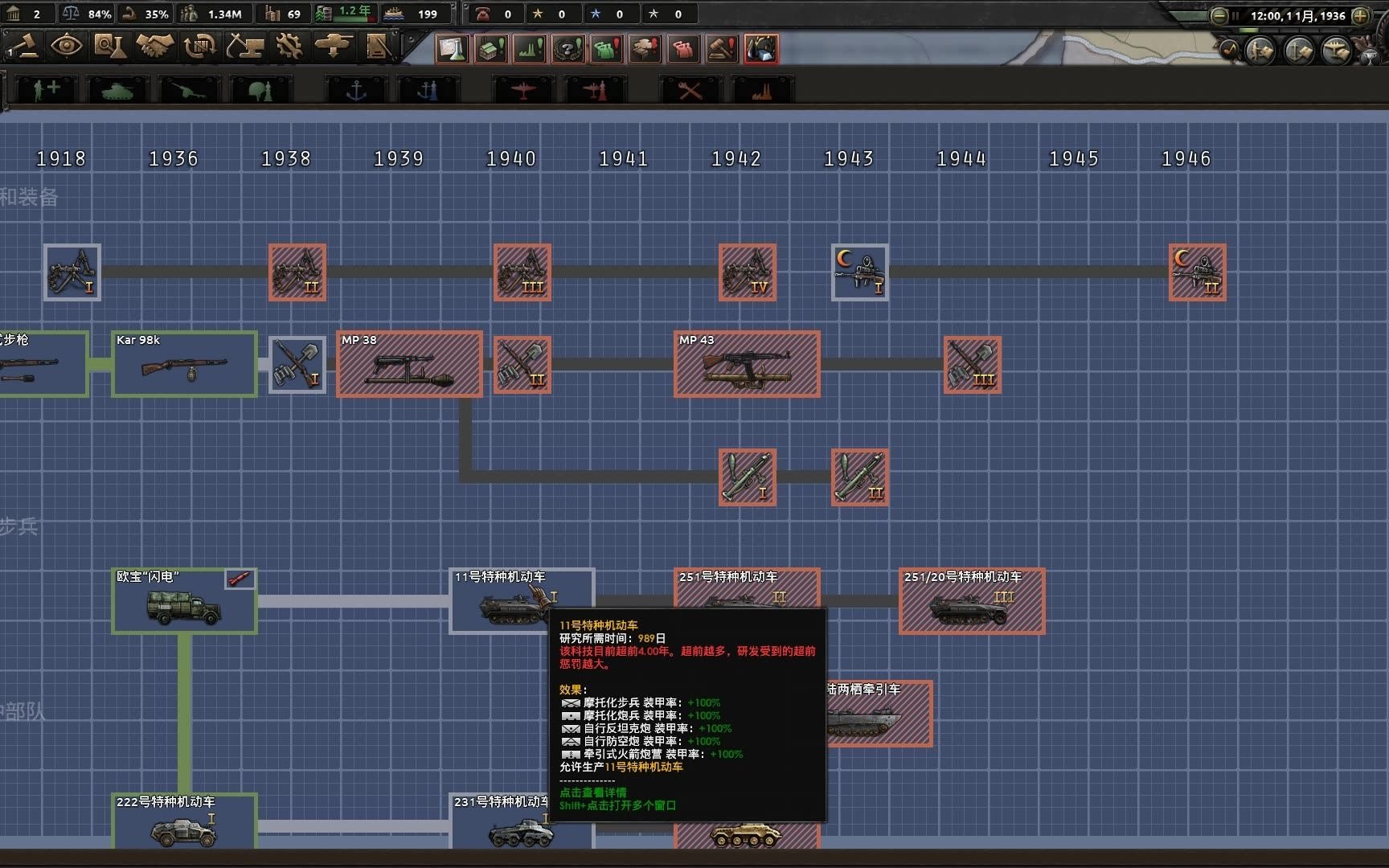1389x868 pixels.
Task: Switch to the engineering wrench tab
Action: click(690, 89)
